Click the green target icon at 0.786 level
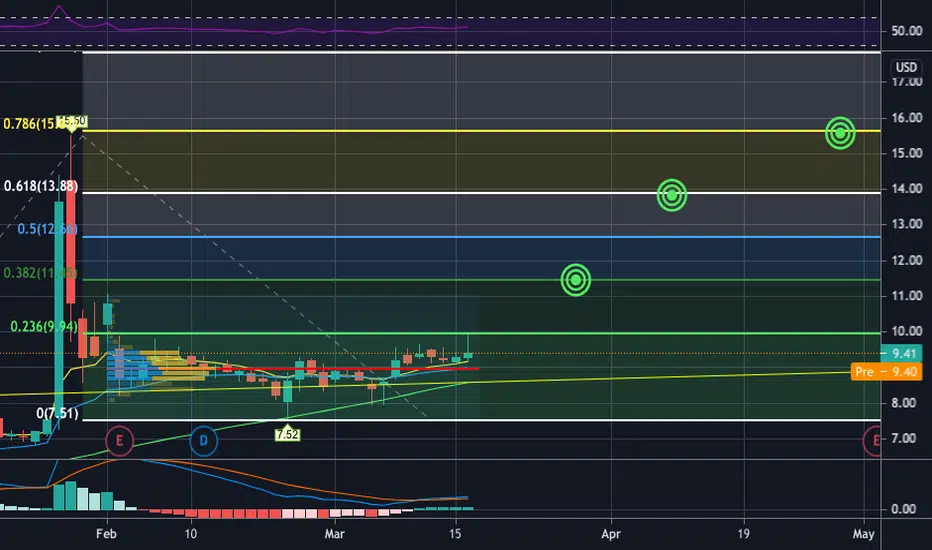This screenshot has width=932, height=550. click(840, 133)
